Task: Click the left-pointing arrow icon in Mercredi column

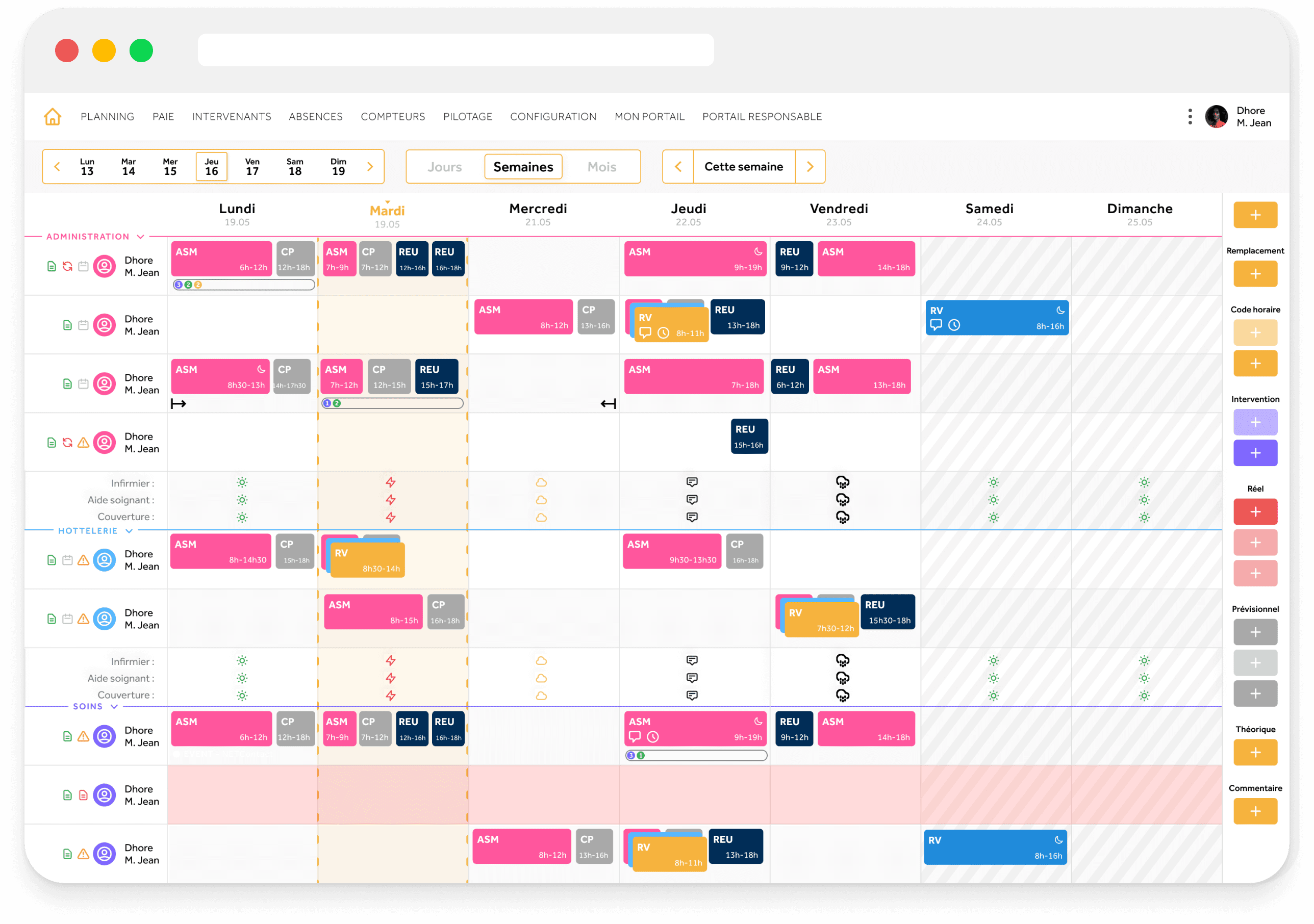Action: click(608, 404)
